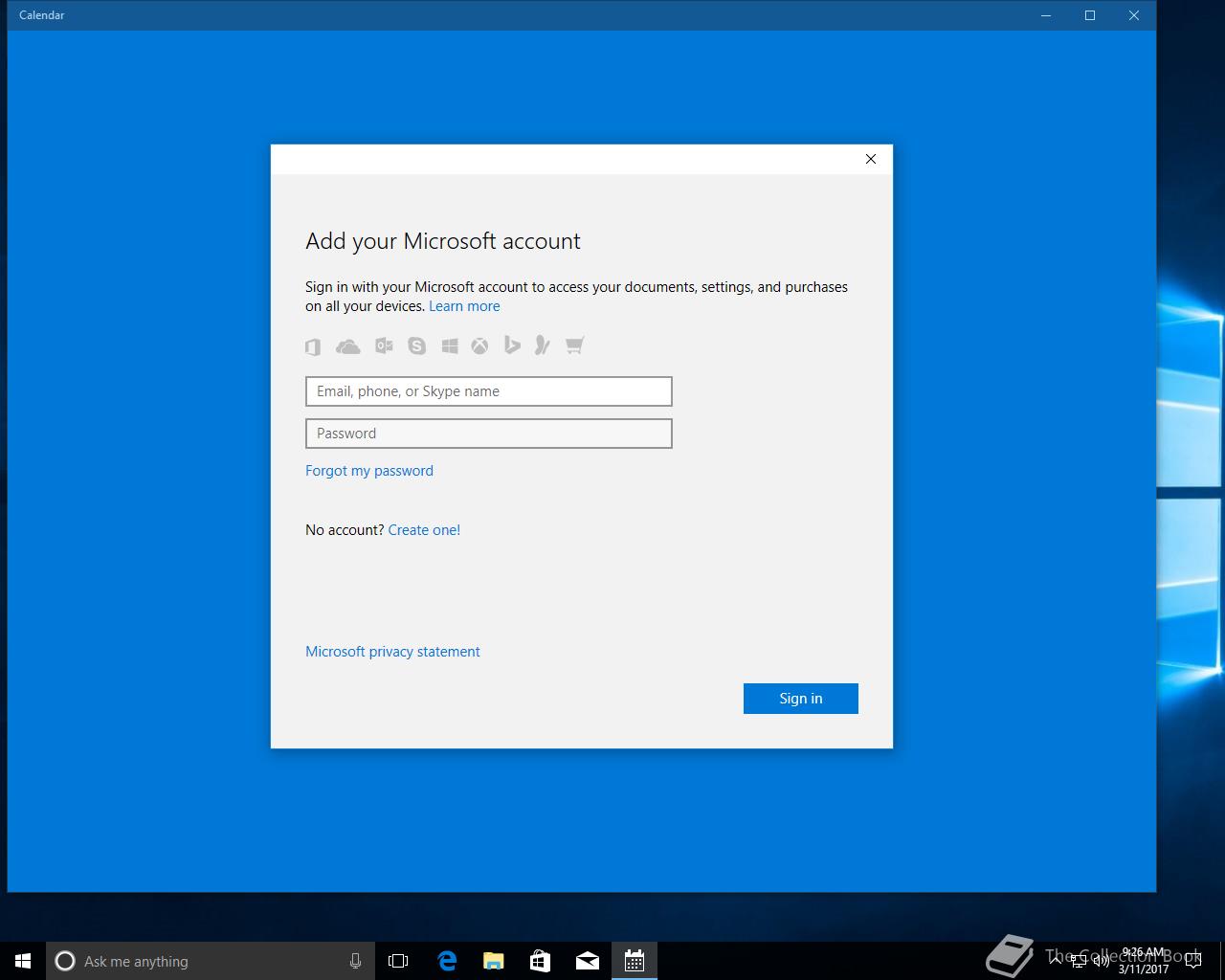Maximize the Calendar window
The image size is (1225, 980).
(x=1090, y=15)
